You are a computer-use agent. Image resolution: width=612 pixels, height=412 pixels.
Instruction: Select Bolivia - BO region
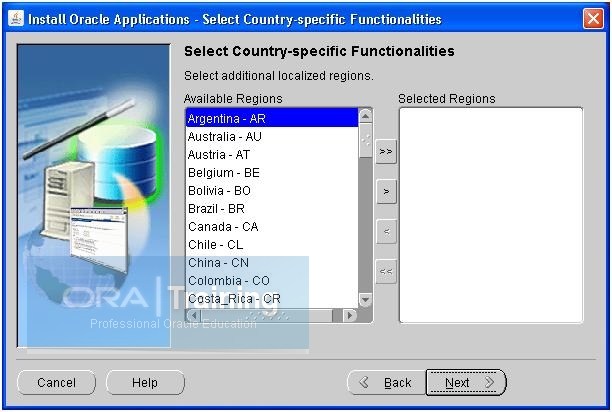pos(272,190)
